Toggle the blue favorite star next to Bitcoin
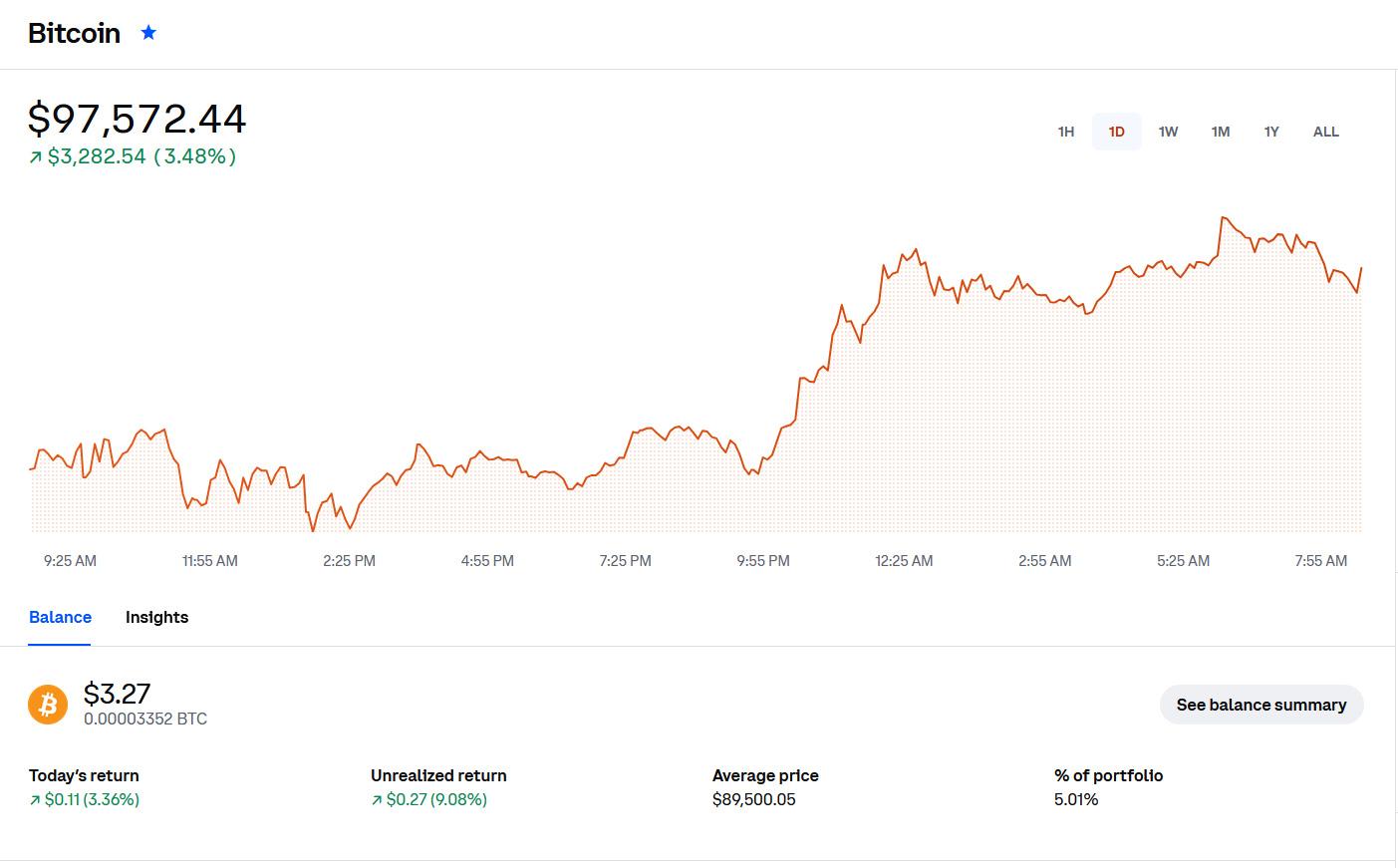The image size is (1398, 868). 148,33
